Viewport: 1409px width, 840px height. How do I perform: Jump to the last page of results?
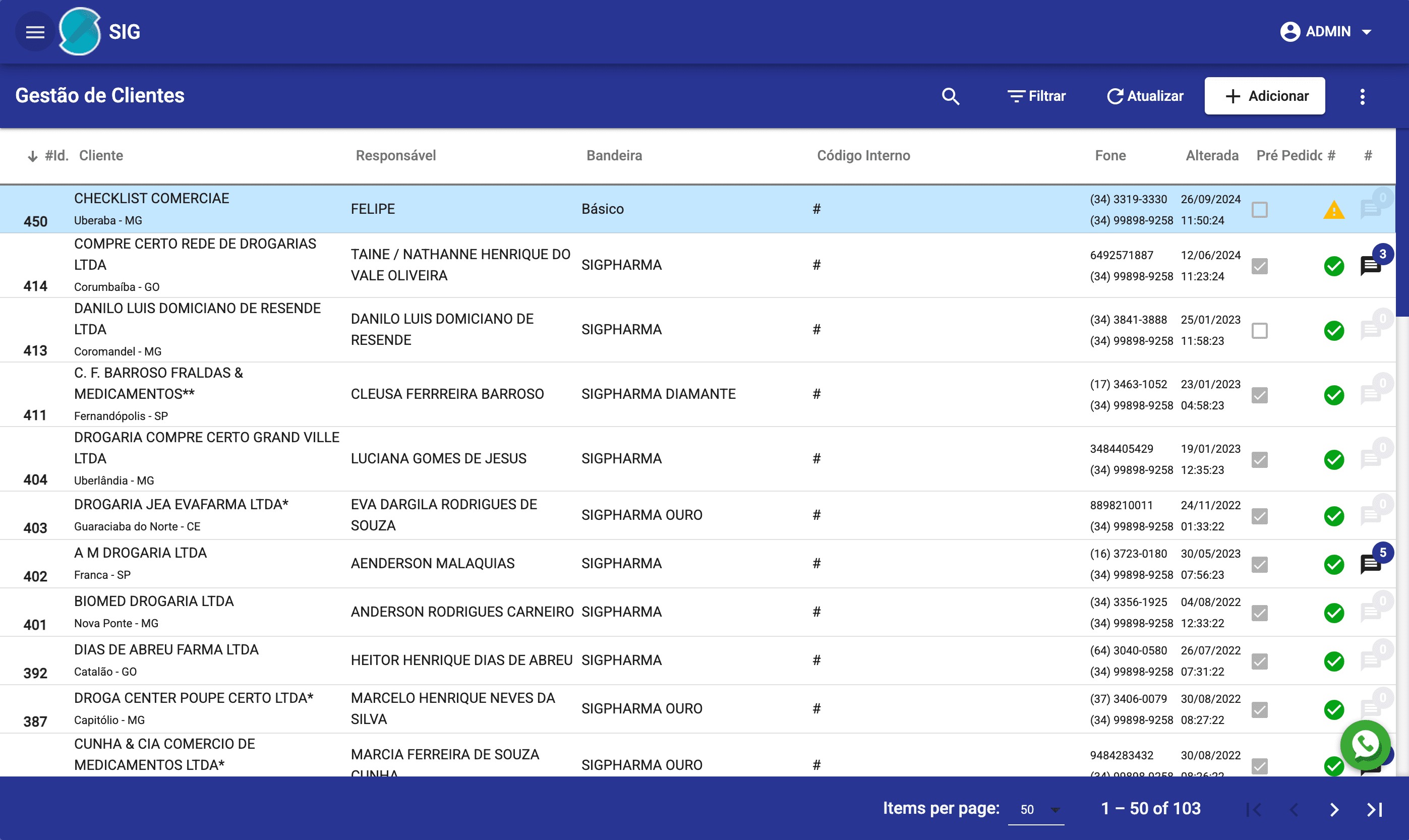click(1374, 809)
